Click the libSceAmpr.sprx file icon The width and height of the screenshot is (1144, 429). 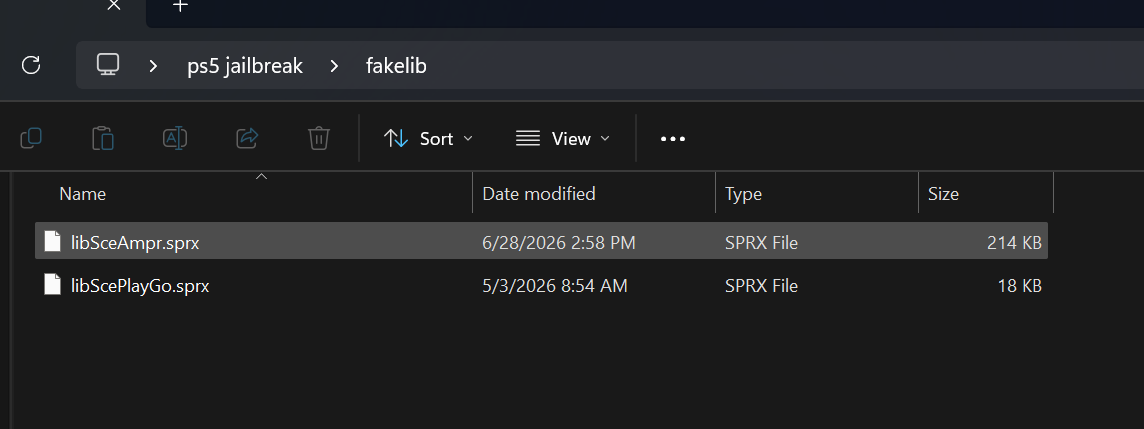coord(53,241)
